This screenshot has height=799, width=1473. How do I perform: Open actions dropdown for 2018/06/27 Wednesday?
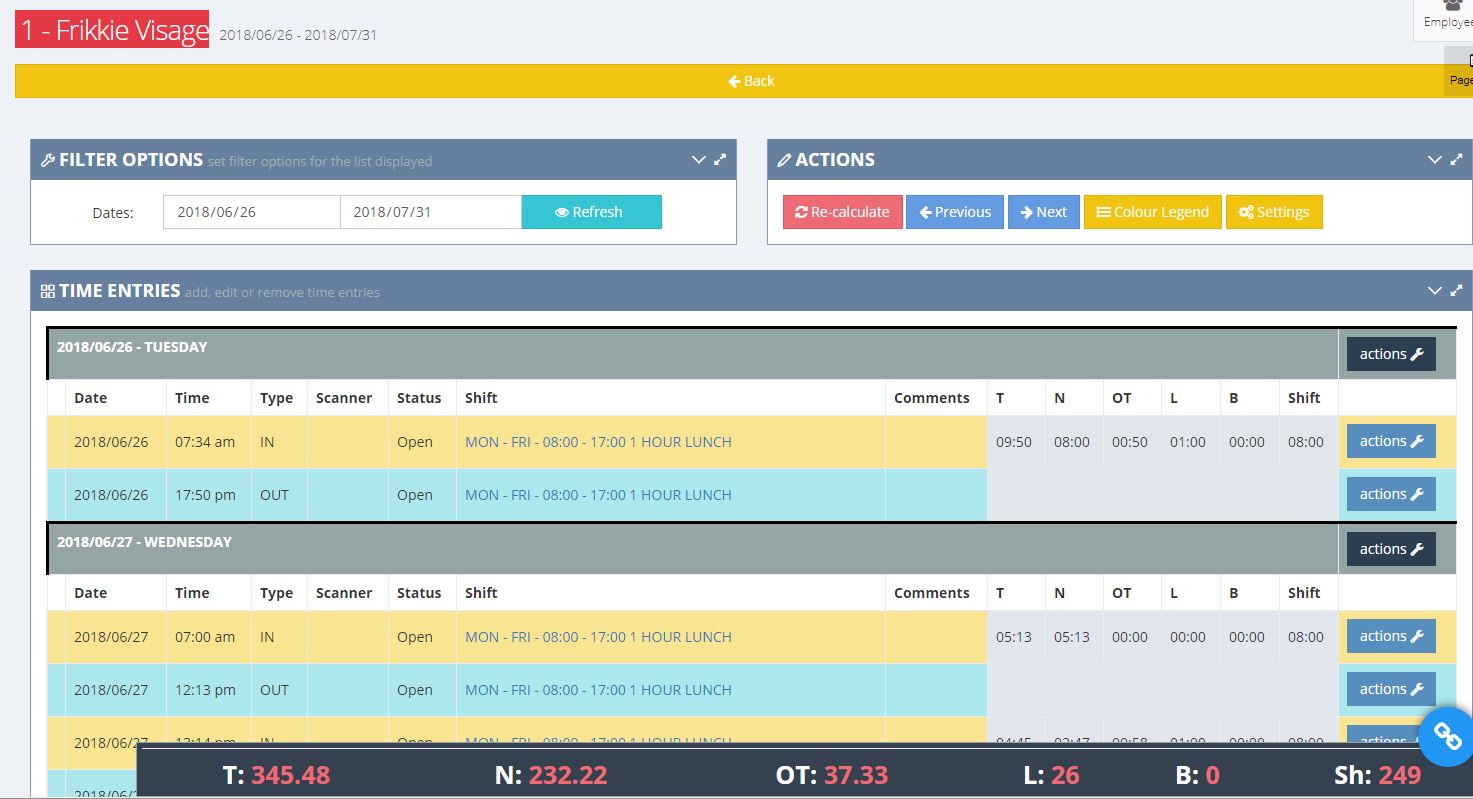coord(1390,549)
